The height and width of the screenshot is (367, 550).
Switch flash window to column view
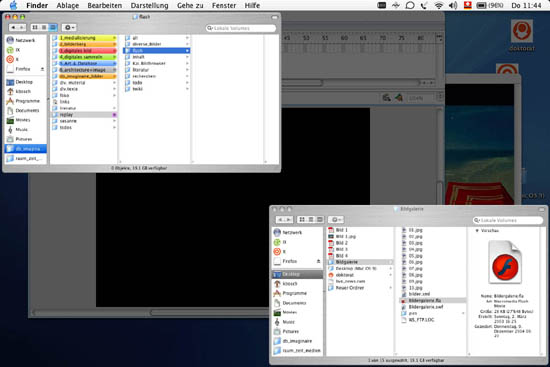click(53, 27)
